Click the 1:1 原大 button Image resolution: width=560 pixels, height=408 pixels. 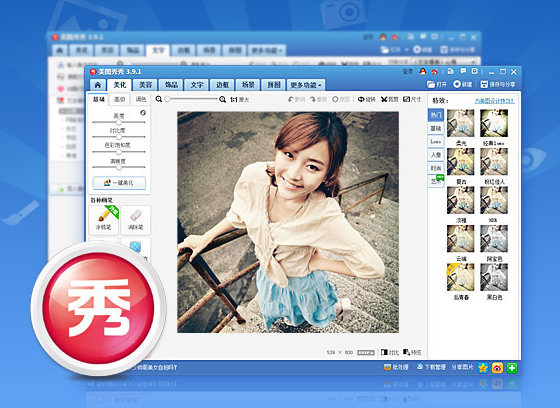240,100
